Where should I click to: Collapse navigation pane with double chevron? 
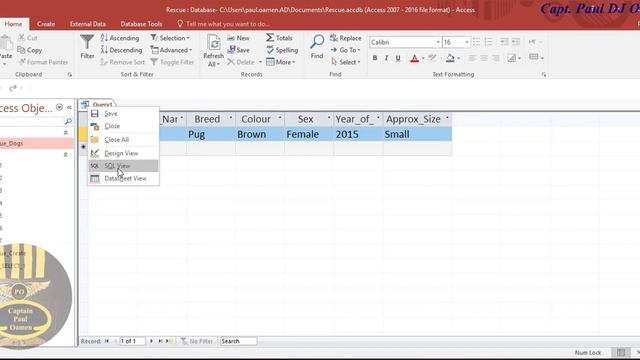[x=69, y=108]
